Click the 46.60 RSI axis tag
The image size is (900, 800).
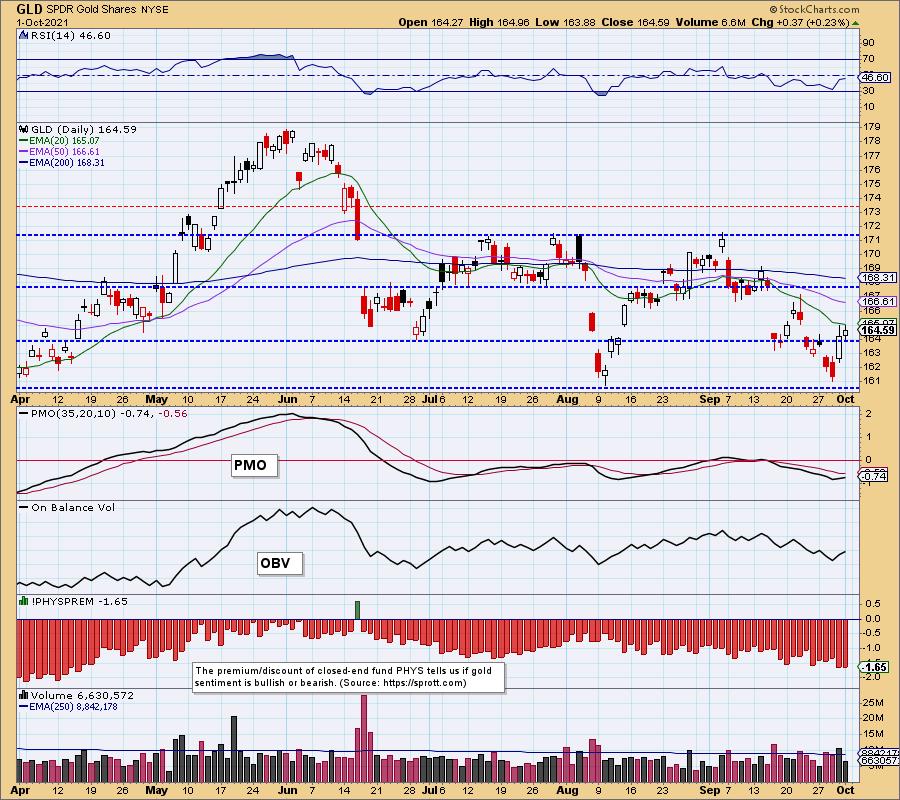(876, 77)
